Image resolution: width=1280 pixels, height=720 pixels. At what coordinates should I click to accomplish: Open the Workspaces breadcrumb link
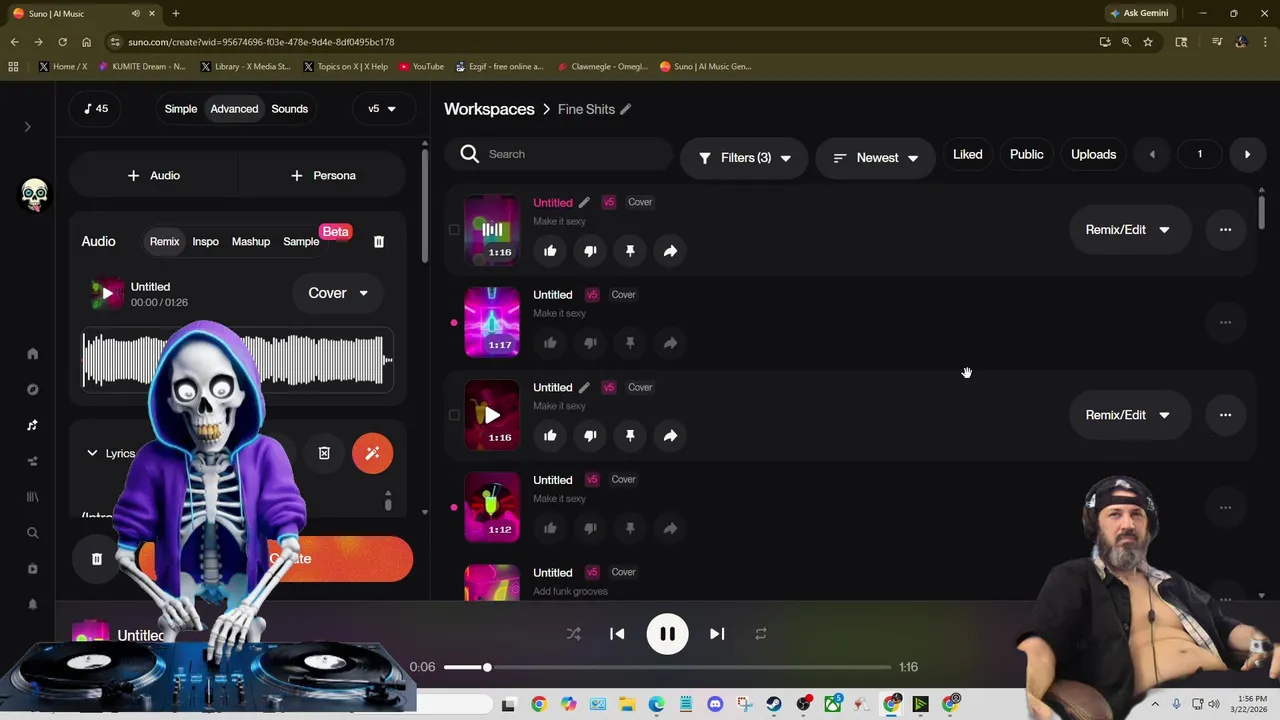[489, 109]
